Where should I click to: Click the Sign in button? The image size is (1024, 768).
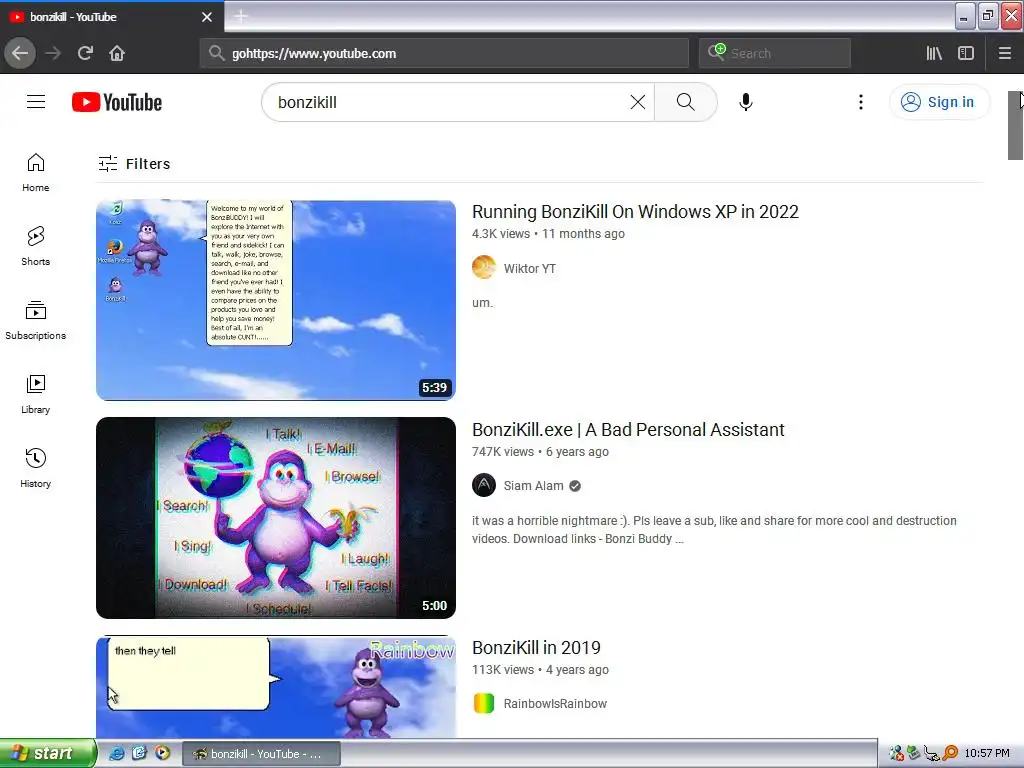click(939, 102)
